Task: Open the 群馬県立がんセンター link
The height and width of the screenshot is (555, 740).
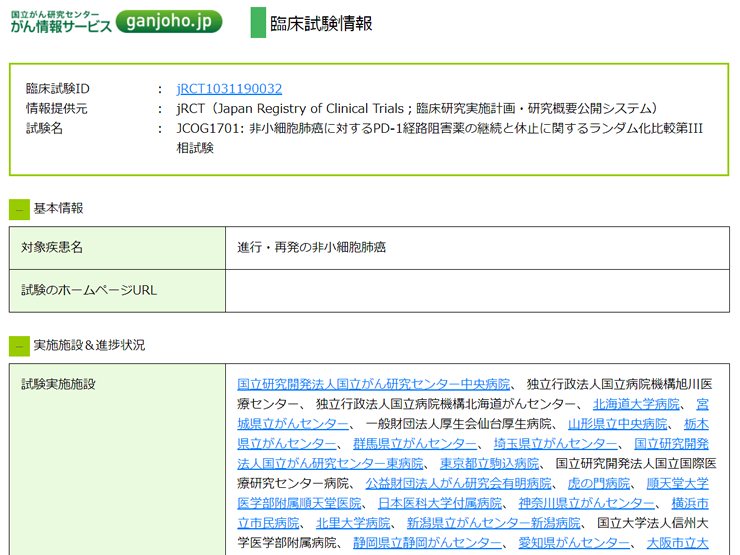Action: [415, 444]
